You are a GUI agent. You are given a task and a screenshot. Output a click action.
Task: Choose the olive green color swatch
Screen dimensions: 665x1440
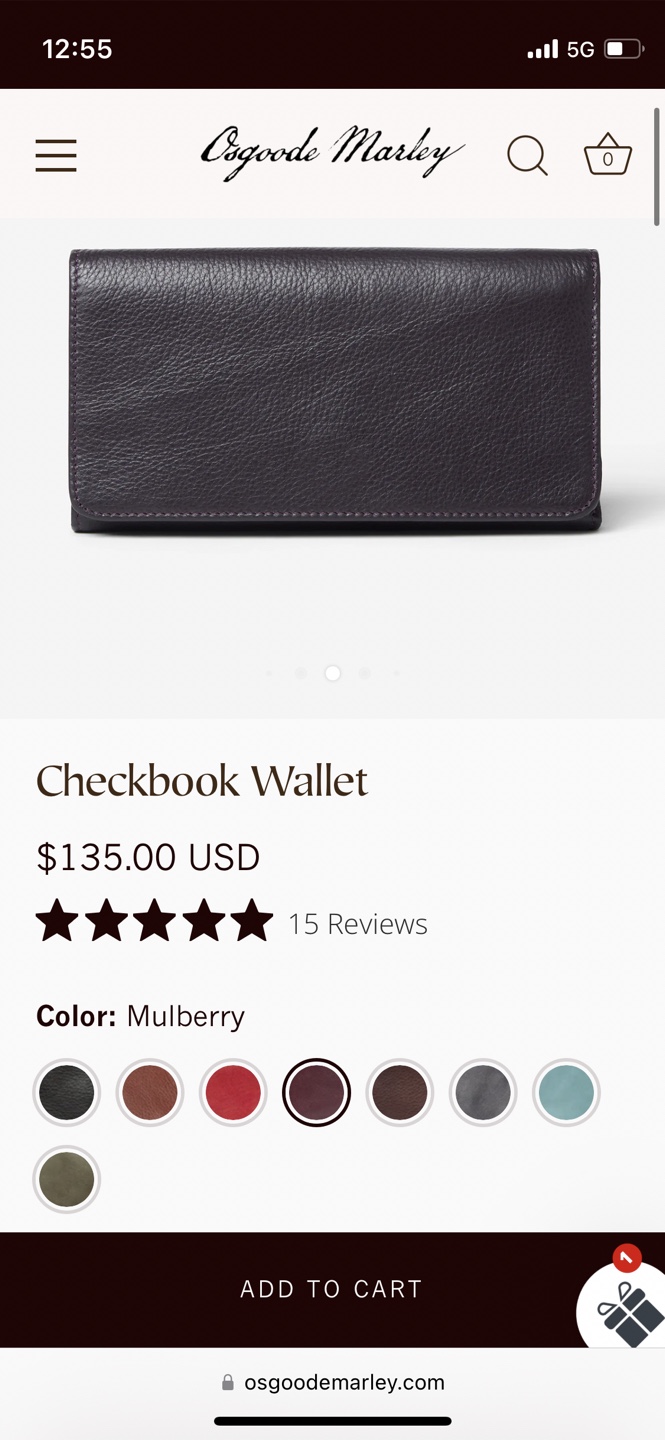67,1179
